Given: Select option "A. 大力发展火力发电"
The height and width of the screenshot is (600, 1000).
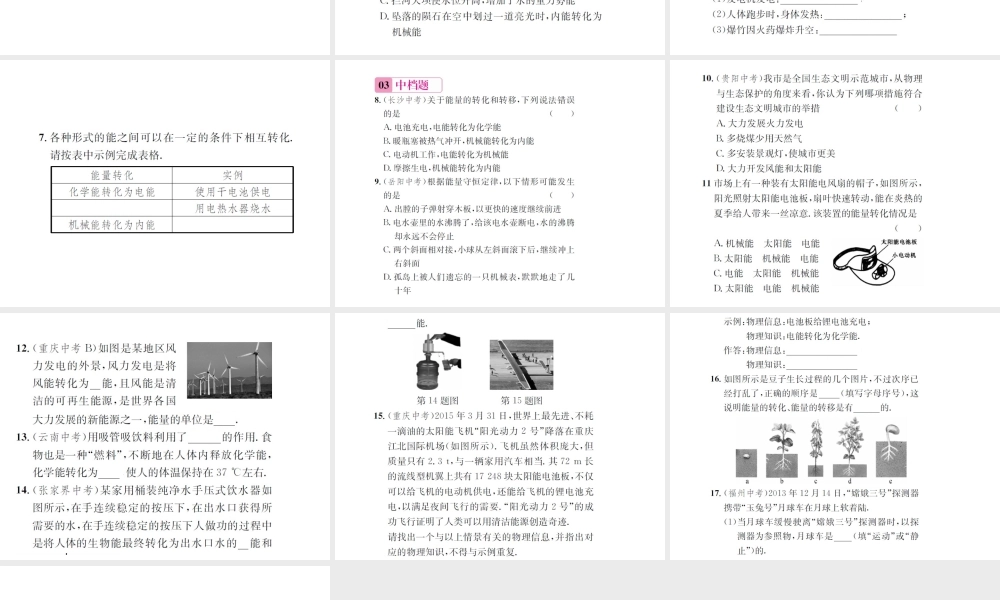Looking at the screenshot, I should [760, 123].
